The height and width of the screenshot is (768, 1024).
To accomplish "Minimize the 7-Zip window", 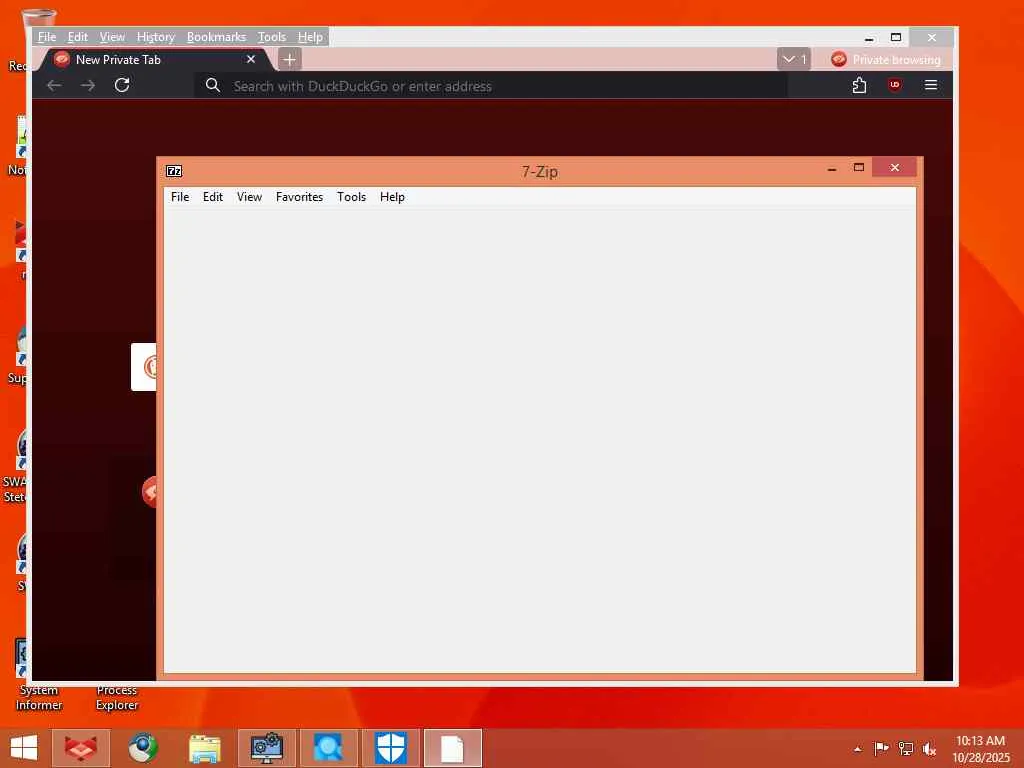I will click(831, 168).
